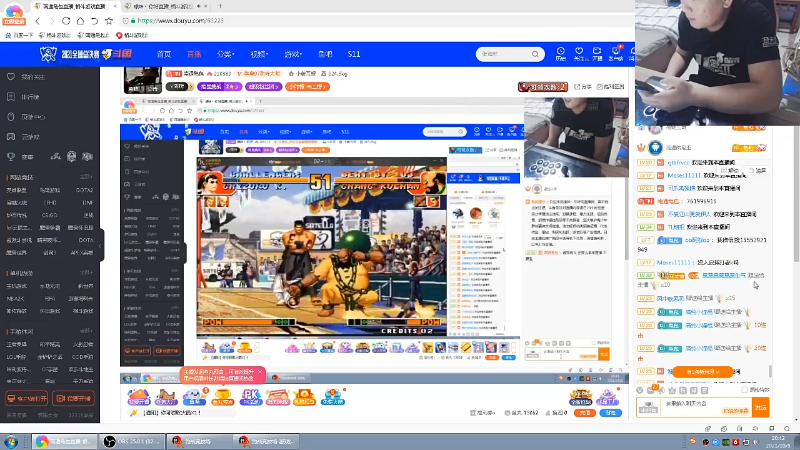Open the browser home page icon
This screenshot has height=450, width=800.
(80, 21)
